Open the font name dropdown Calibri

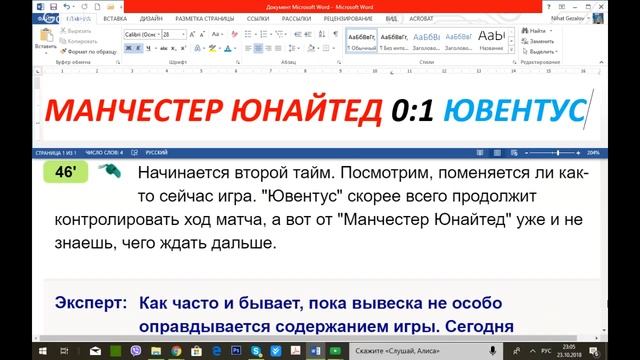coord(159,35)
